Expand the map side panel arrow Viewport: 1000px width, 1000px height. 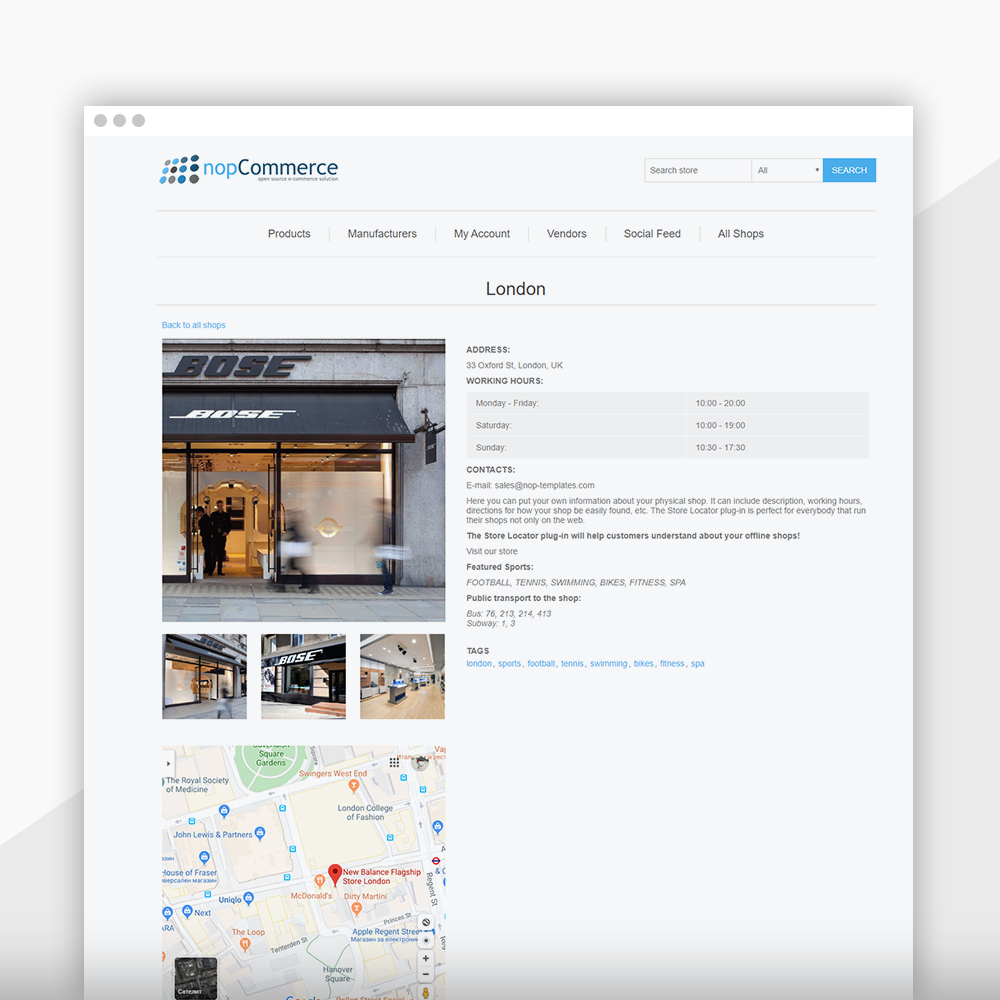pyautogui.click(x=168, y=763)
